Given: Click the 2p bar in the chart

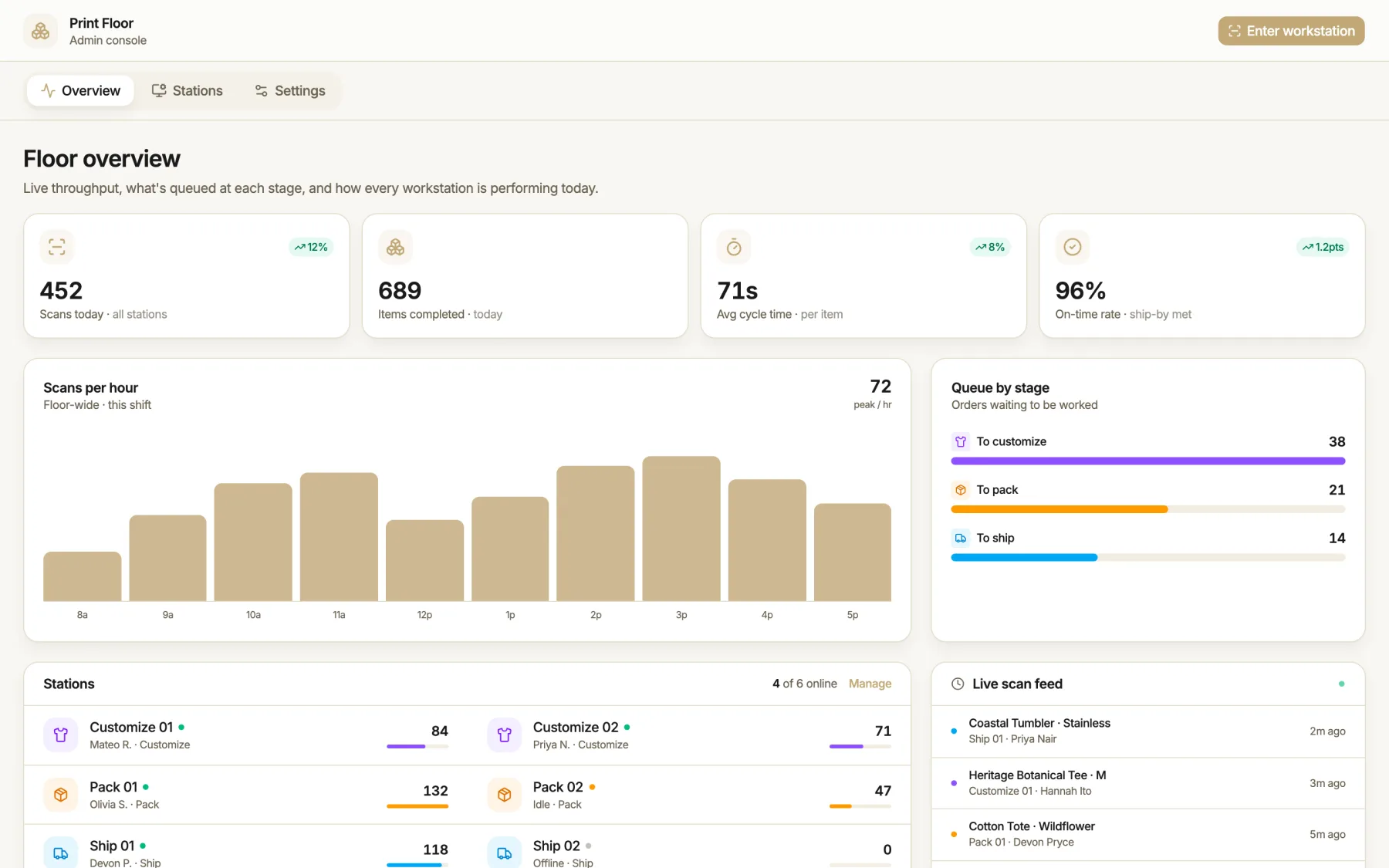Looking at the screenshot, I should (x=596, y=533).
